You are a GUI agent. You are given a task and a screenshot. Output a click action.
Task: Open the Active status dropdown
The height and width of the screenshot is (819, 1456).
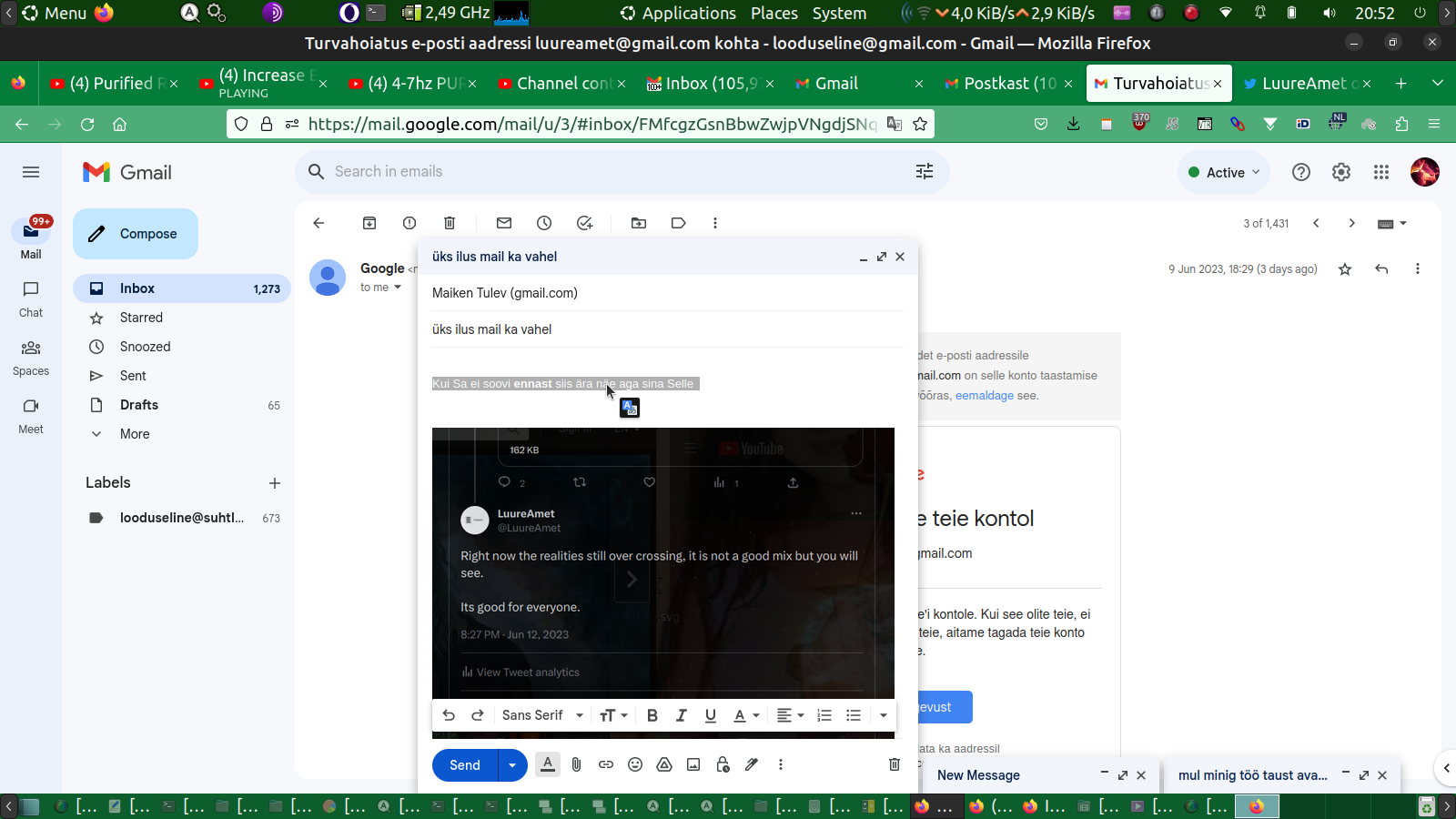pos(1224,172)
